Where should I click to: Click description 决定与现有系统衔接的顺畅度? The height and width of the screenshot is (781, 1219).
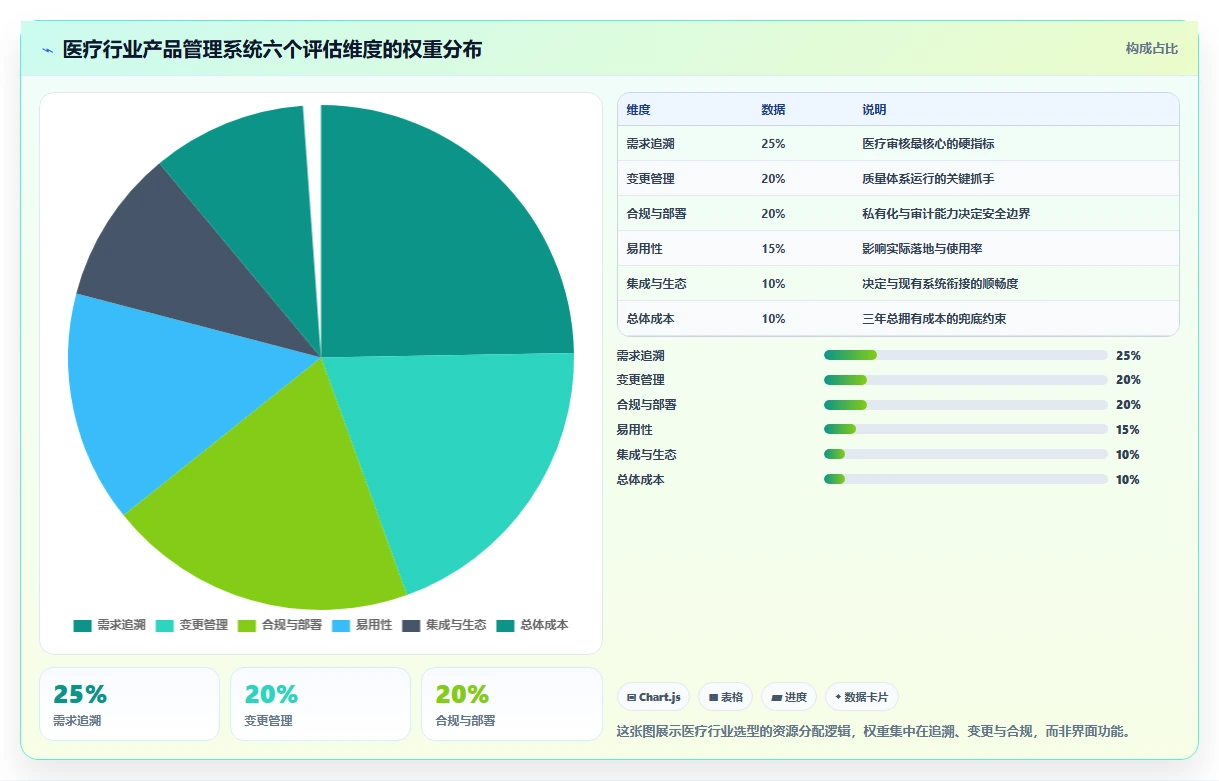[940, 284]
